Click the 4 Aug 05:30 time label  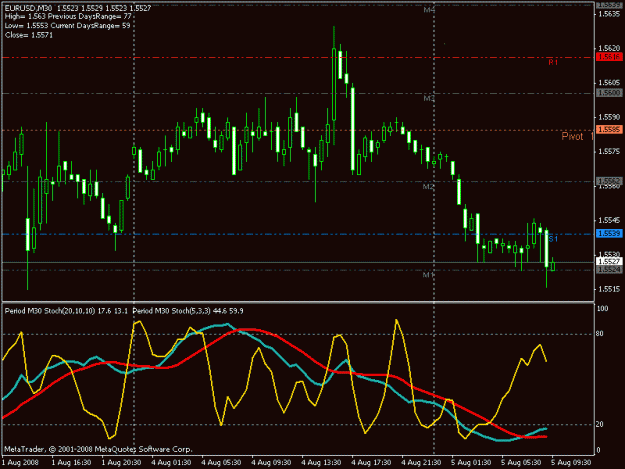221,462
